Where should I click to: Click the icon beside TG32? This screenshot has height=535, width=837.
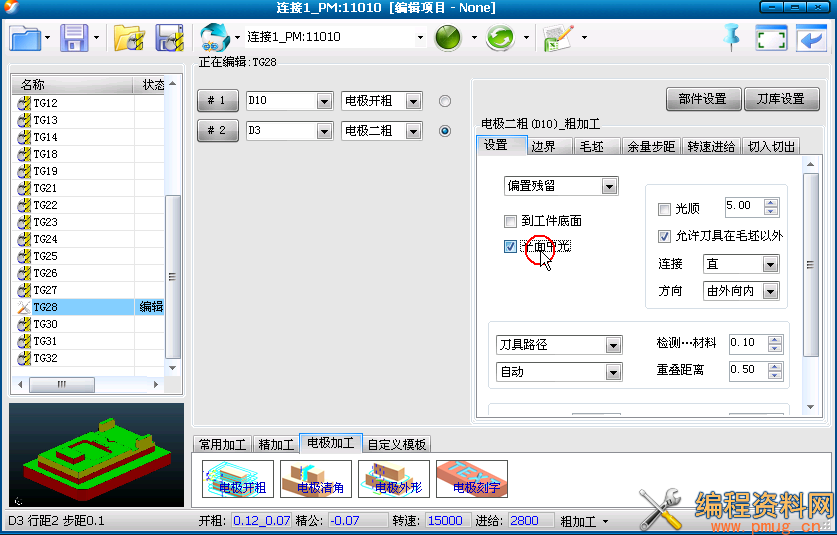pyautogui.click(x=23, y=358)
